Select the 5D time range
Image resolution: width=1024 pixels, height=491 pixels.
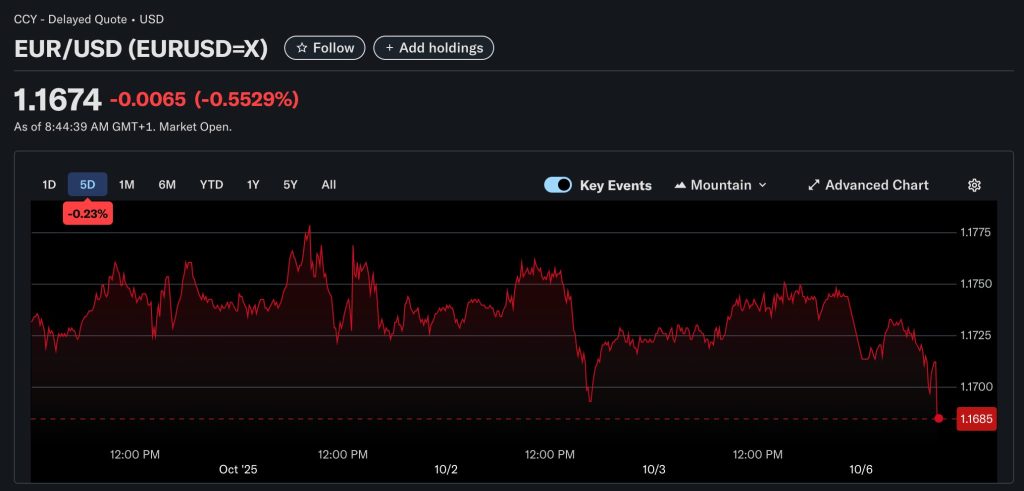tap(87, 184)
